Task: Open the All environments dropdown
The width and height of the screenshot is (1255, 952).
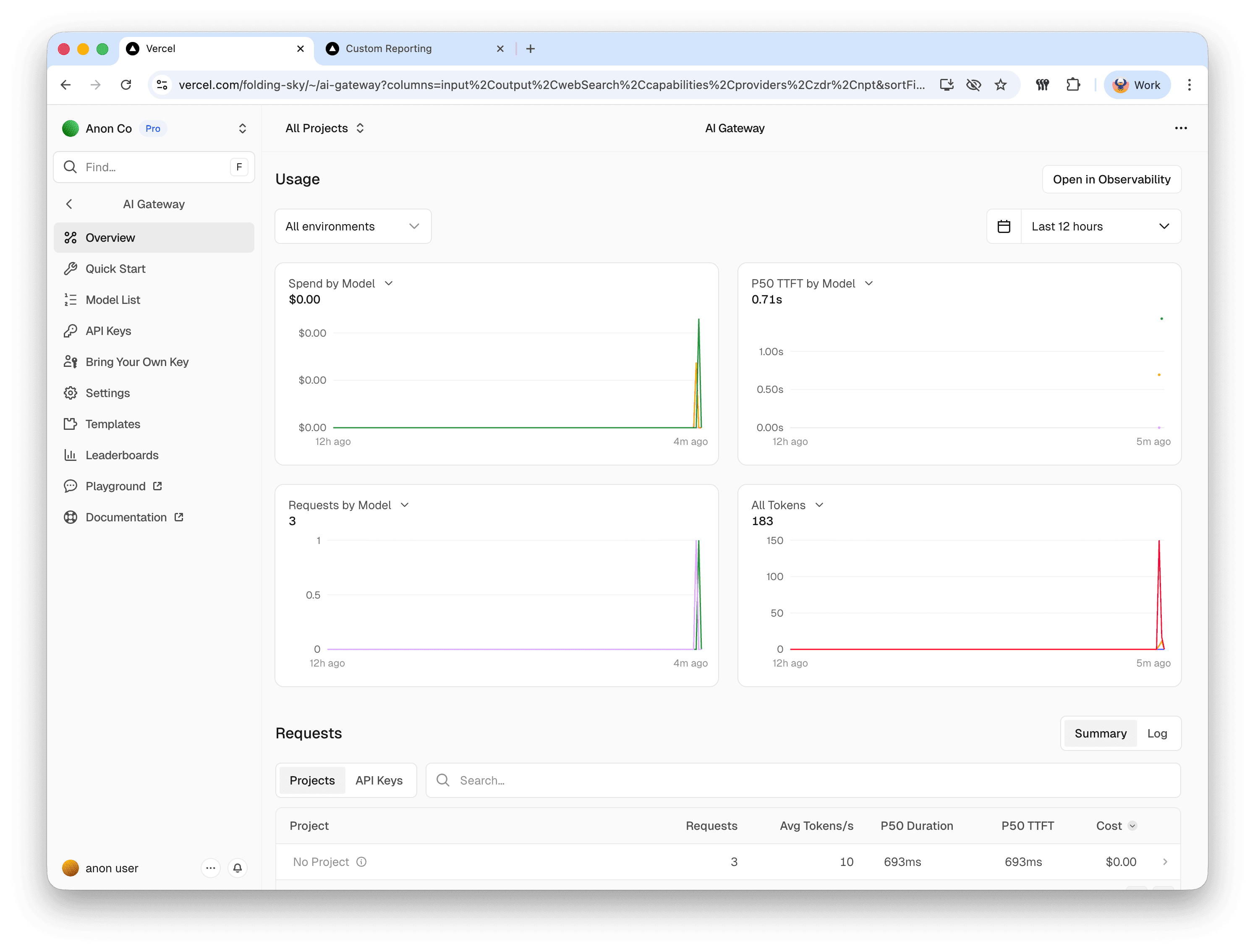Action: tap(353, 226)
